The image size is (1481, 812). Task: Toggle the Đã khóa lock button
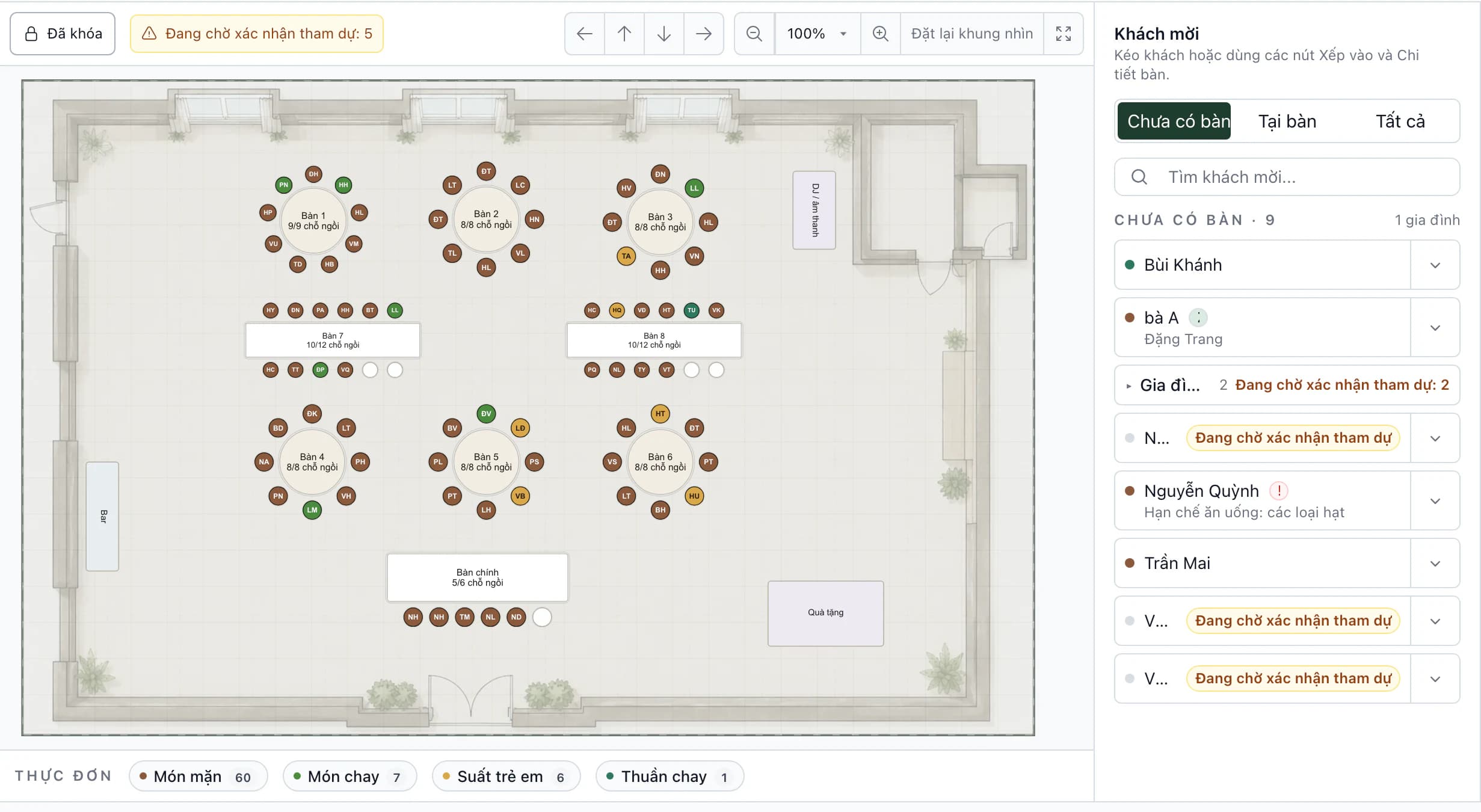(63, 34)
